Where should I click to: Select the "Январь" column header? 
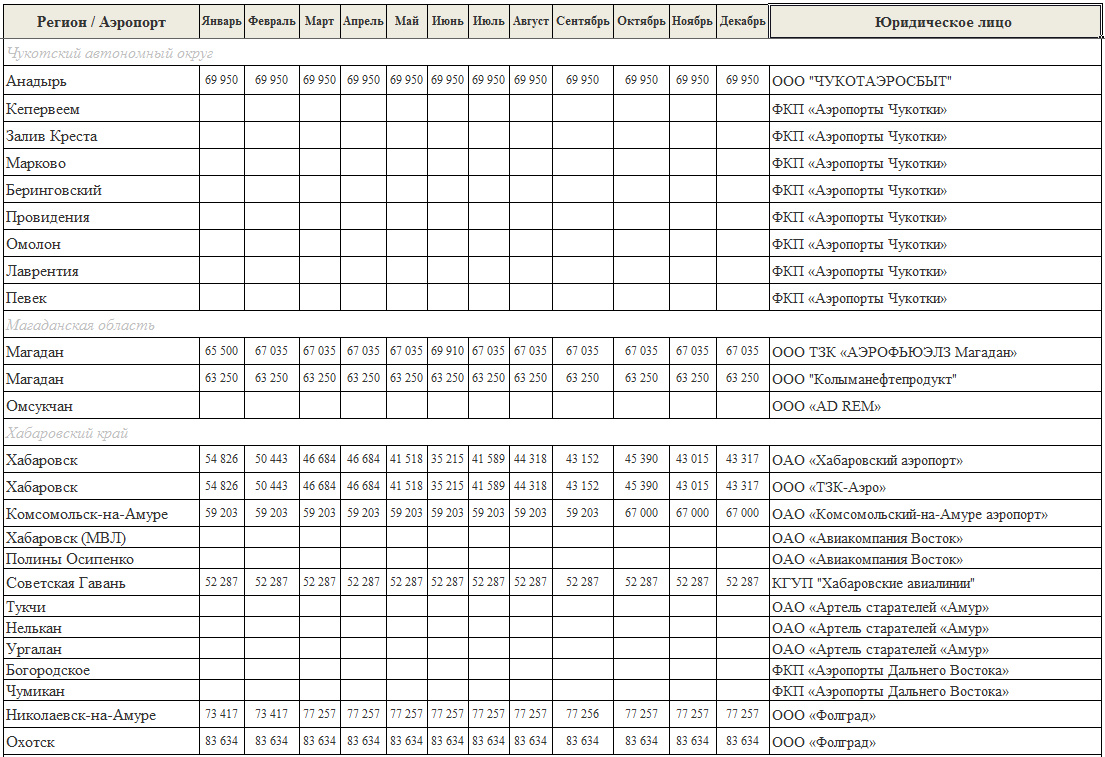(221, 21)
